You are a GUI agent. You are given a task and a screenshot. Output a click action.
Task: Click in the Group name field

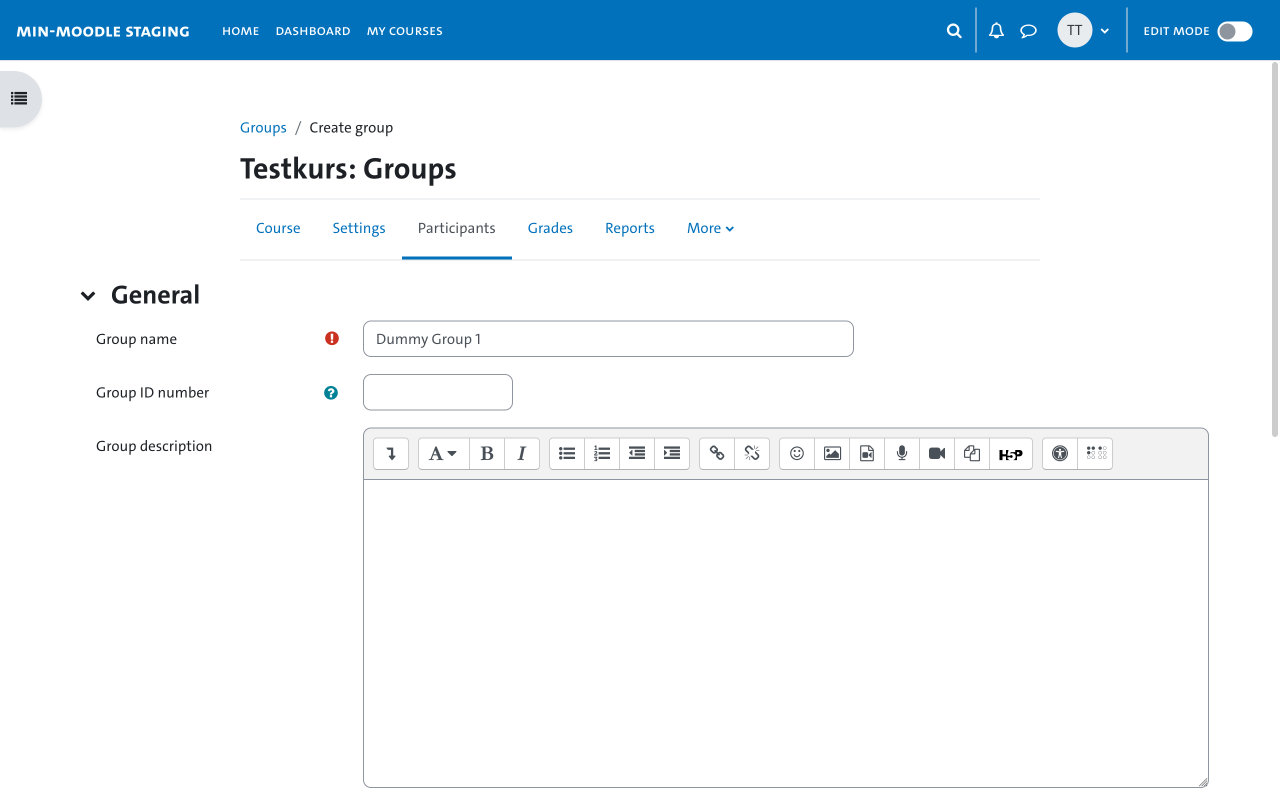click(608, 339)
